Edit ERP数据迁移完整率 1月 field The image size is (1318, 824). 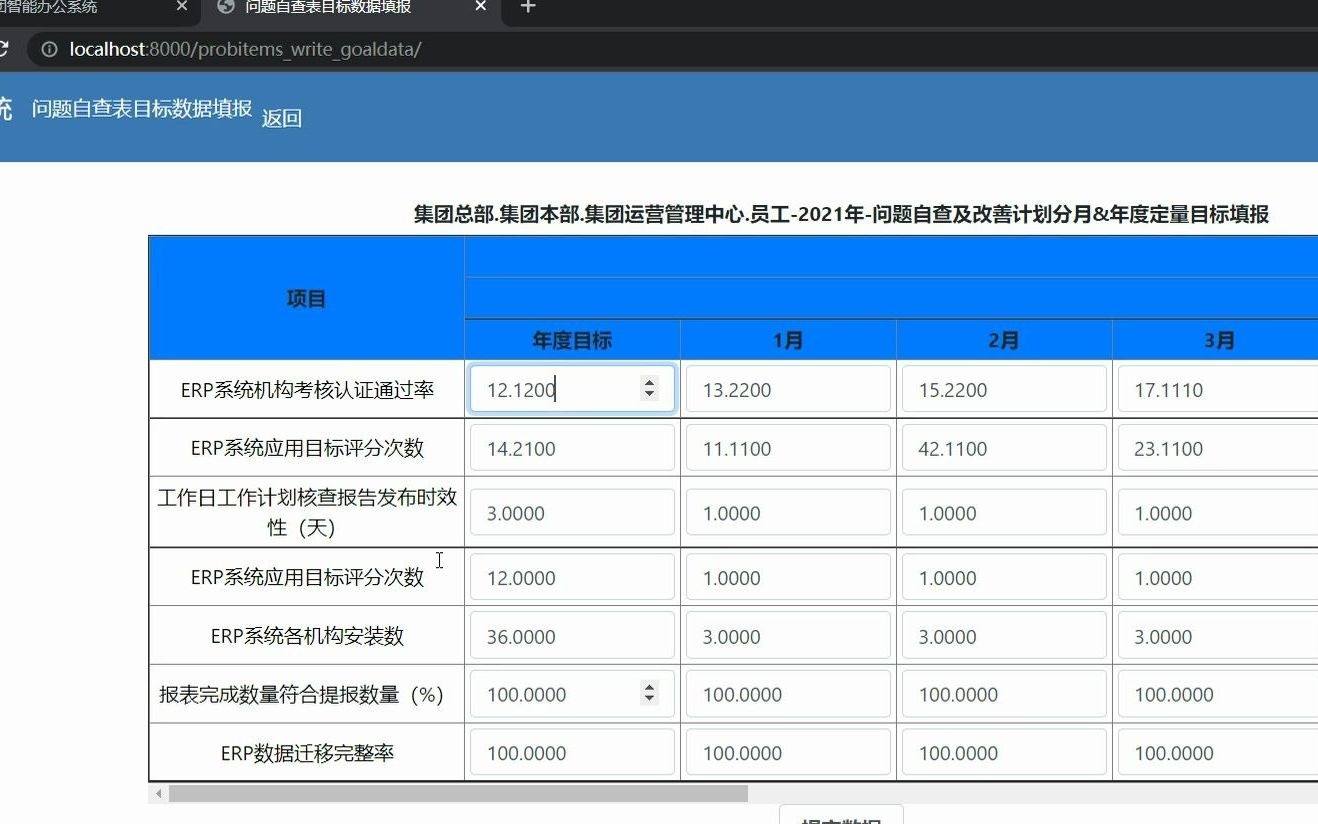(788, 753)
